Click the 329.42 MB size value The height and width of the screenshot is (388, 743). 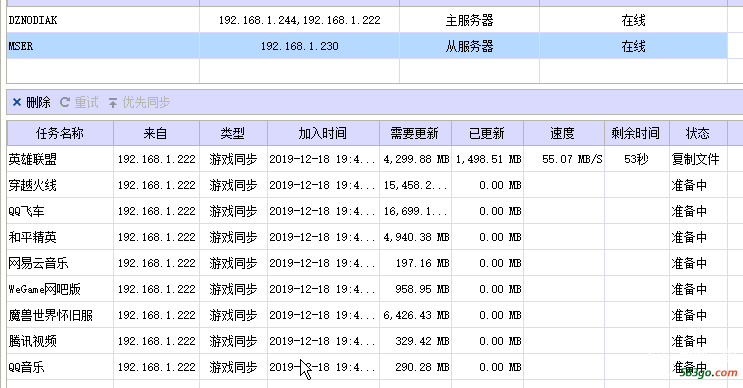422,341
